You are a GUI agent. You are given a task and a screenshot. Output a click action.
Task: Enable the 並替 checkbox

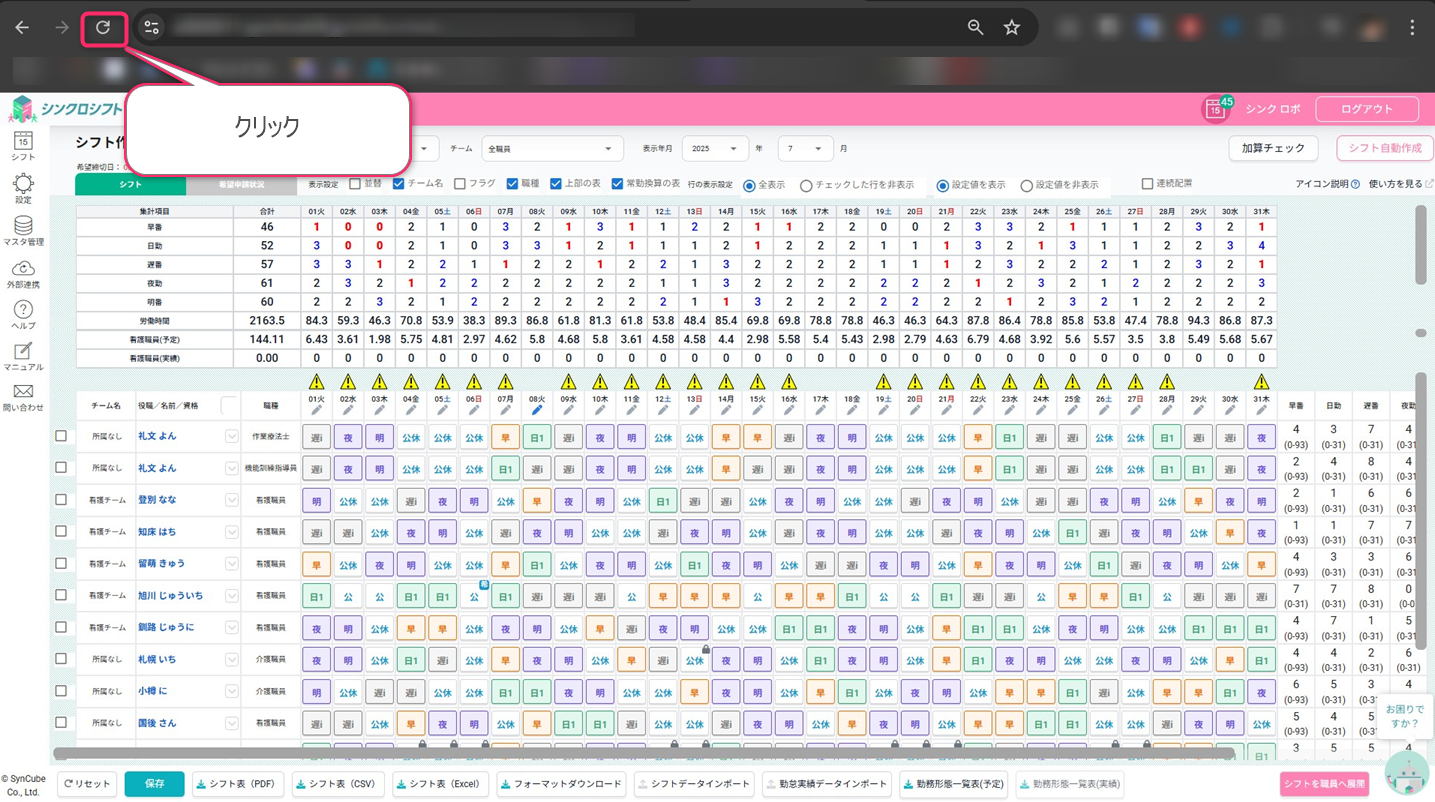(355, 184)
